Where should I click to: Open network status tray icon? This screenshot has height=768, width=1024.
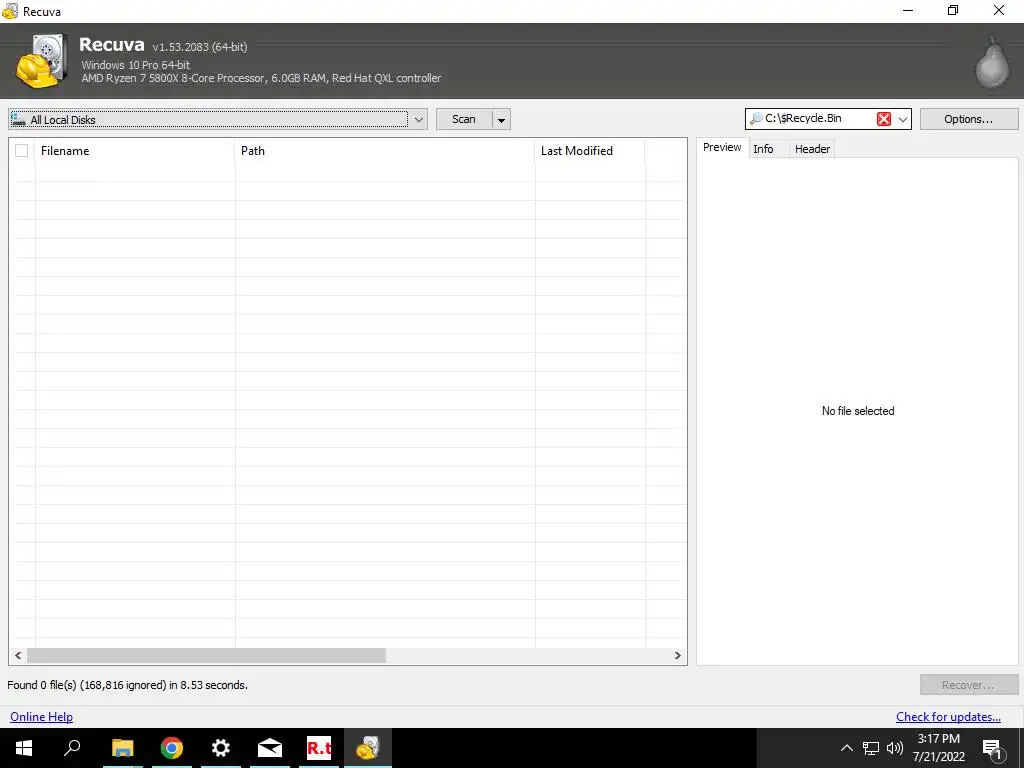tap(871, 748)
